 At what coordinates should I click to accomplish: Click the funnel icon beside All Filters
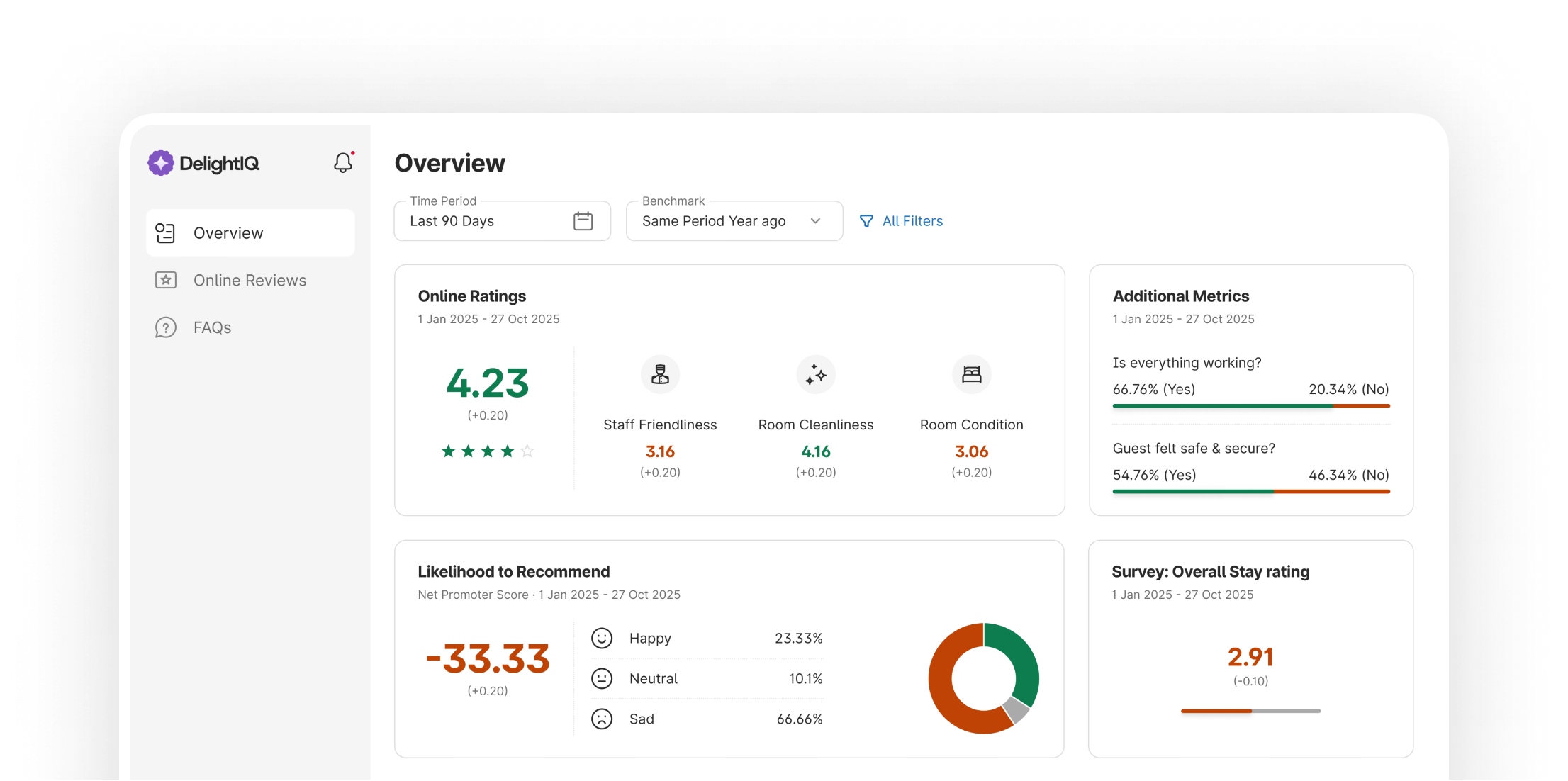click(866, 221)
